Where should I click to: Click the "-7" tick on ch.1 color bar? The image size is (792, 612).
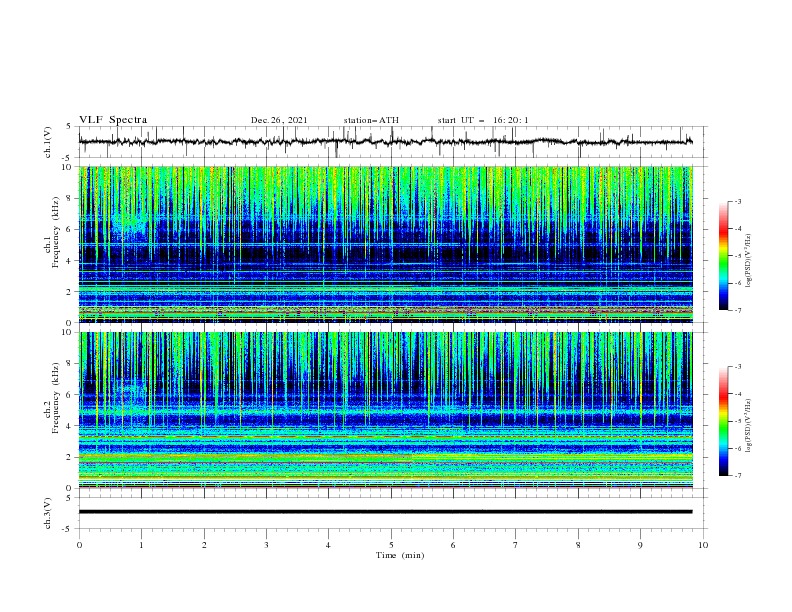point(737,311)
